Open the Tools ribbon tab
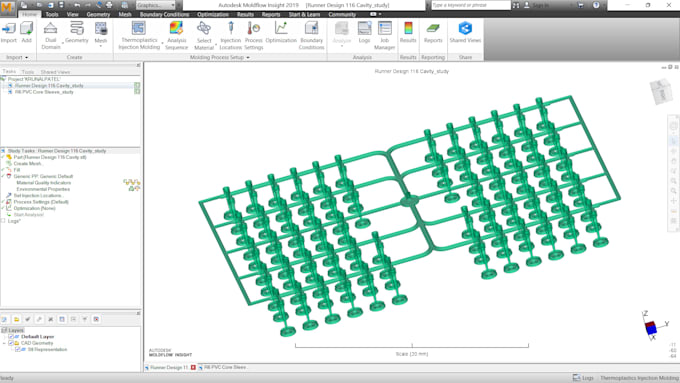680x383 pixels. click(x=52, y=14)
